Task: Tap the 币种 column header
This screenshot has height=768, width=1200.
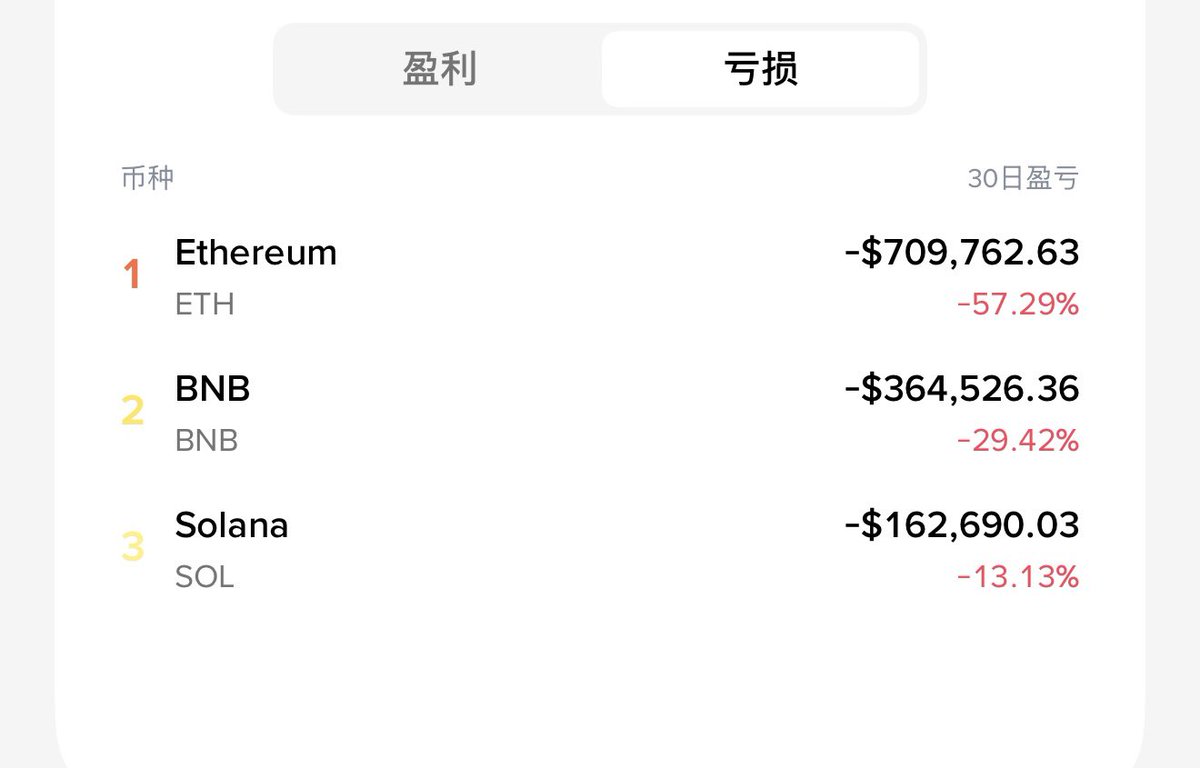Action: pyautogui.click(x=148, y=178)
